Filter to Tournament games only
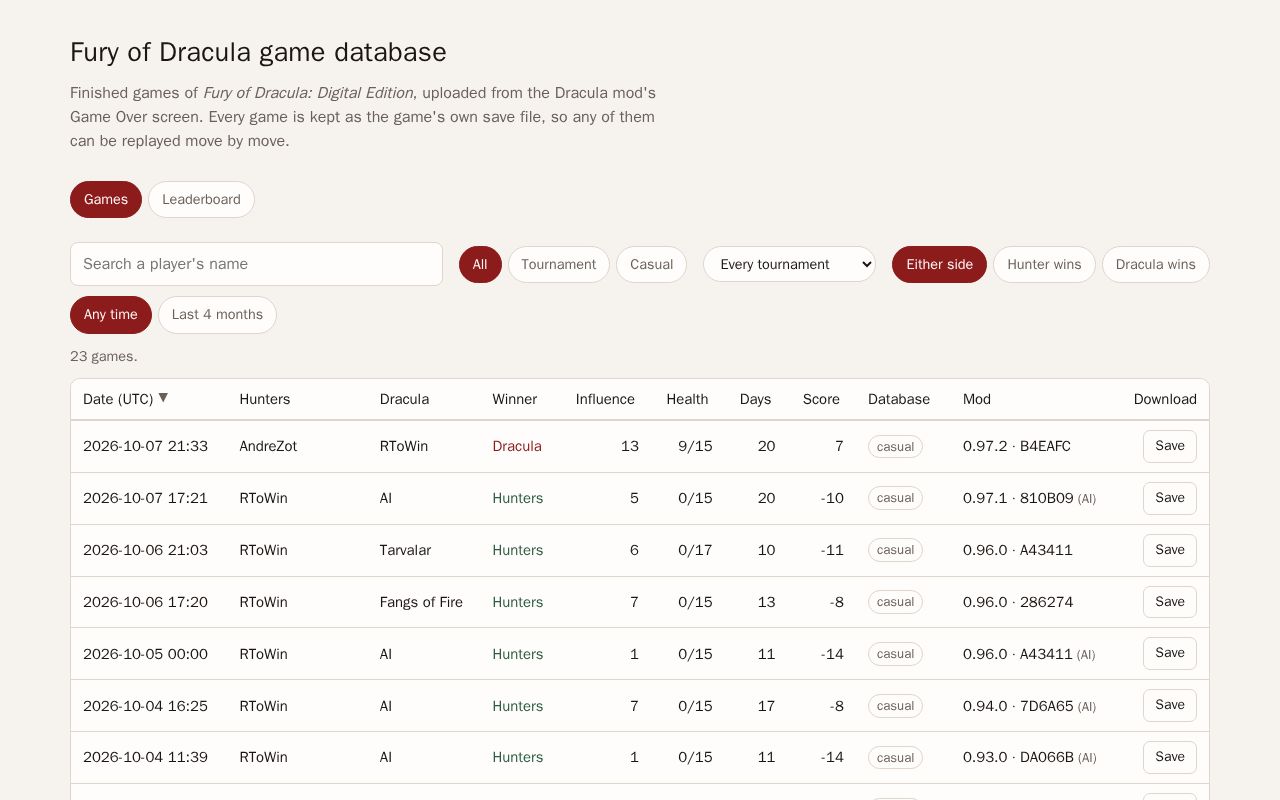This screenshot has height=800, width=1280. click(558, 264)
